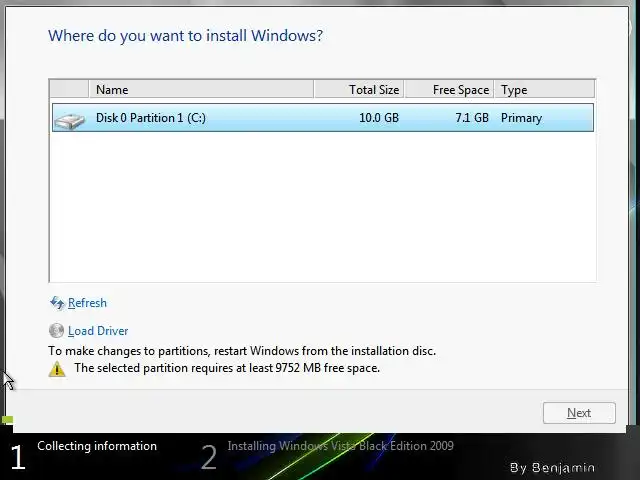
Task: Sort by the Name column header
Action: click(201, 89)
